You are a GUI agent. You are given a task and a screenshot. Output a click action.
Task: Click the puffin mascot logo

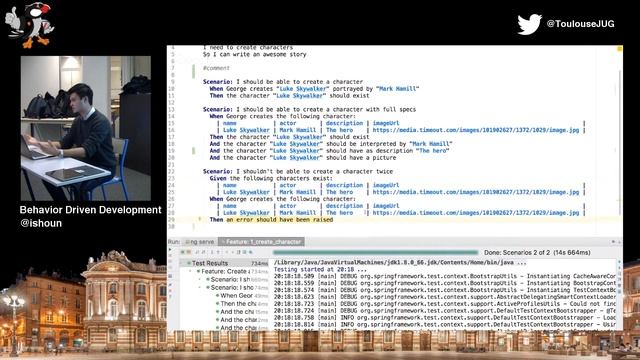tap(29, 24)
